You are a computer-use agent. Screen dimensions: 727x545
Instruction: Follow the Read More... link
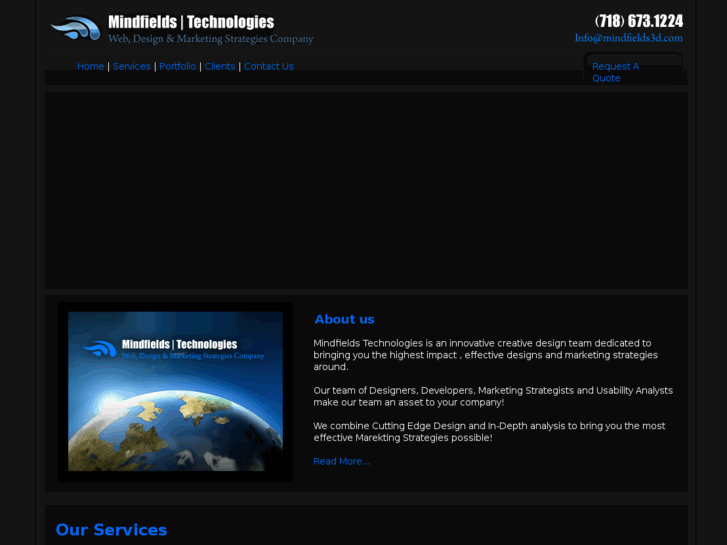[x=342, y=461]
